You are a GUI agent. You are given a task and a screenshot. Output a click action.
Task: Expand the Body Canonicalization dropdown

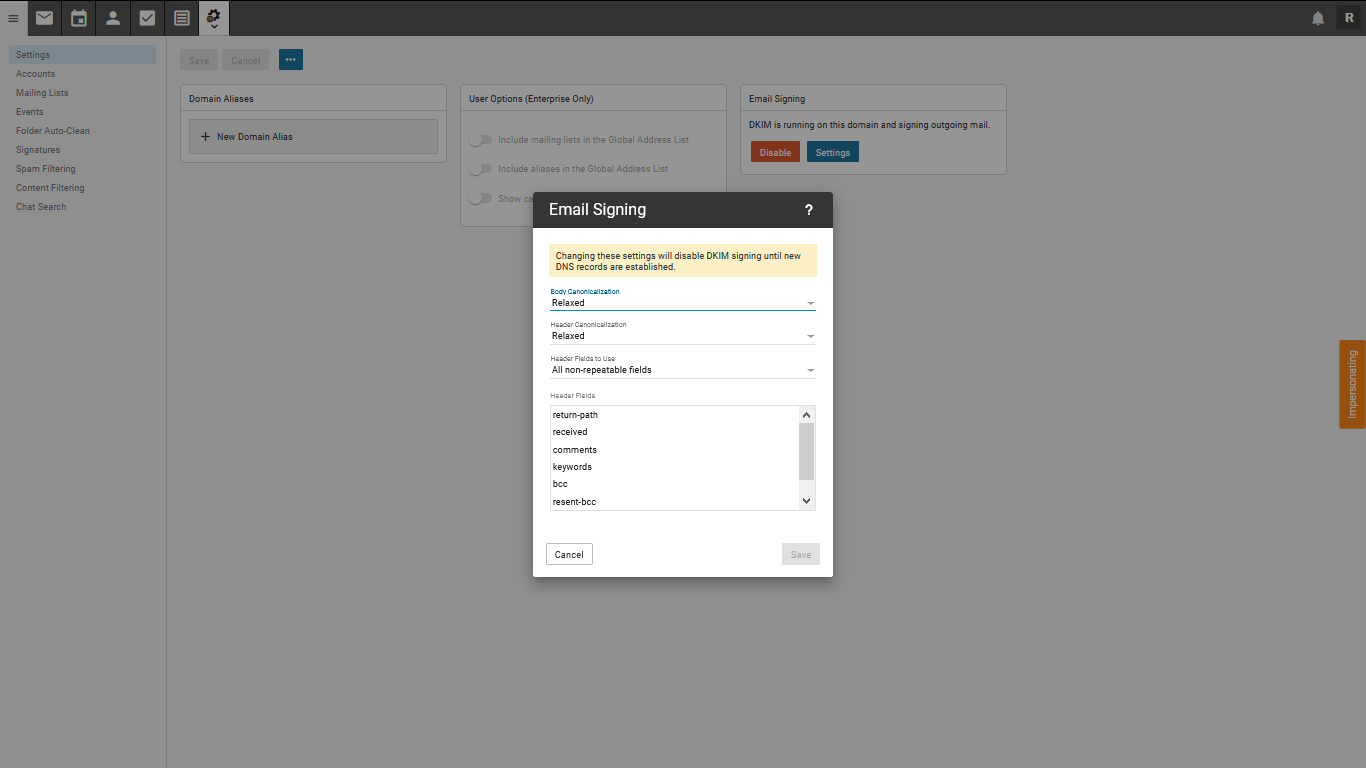(x=682, y=303)
